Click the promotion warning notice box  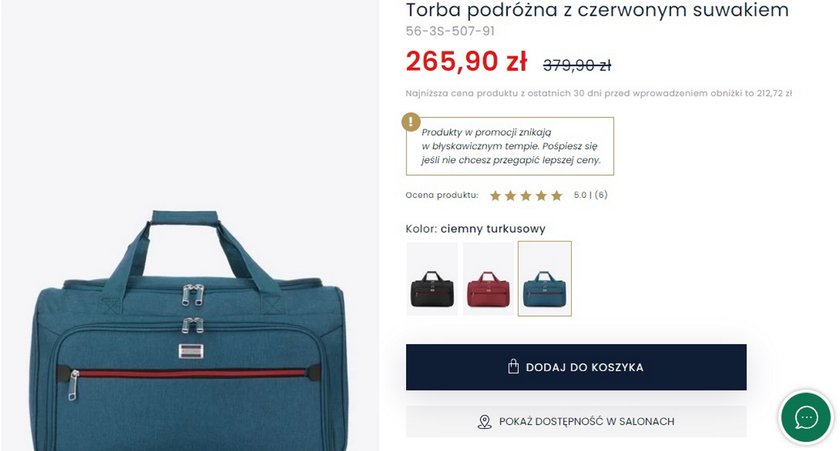click(x=510, y=146)
